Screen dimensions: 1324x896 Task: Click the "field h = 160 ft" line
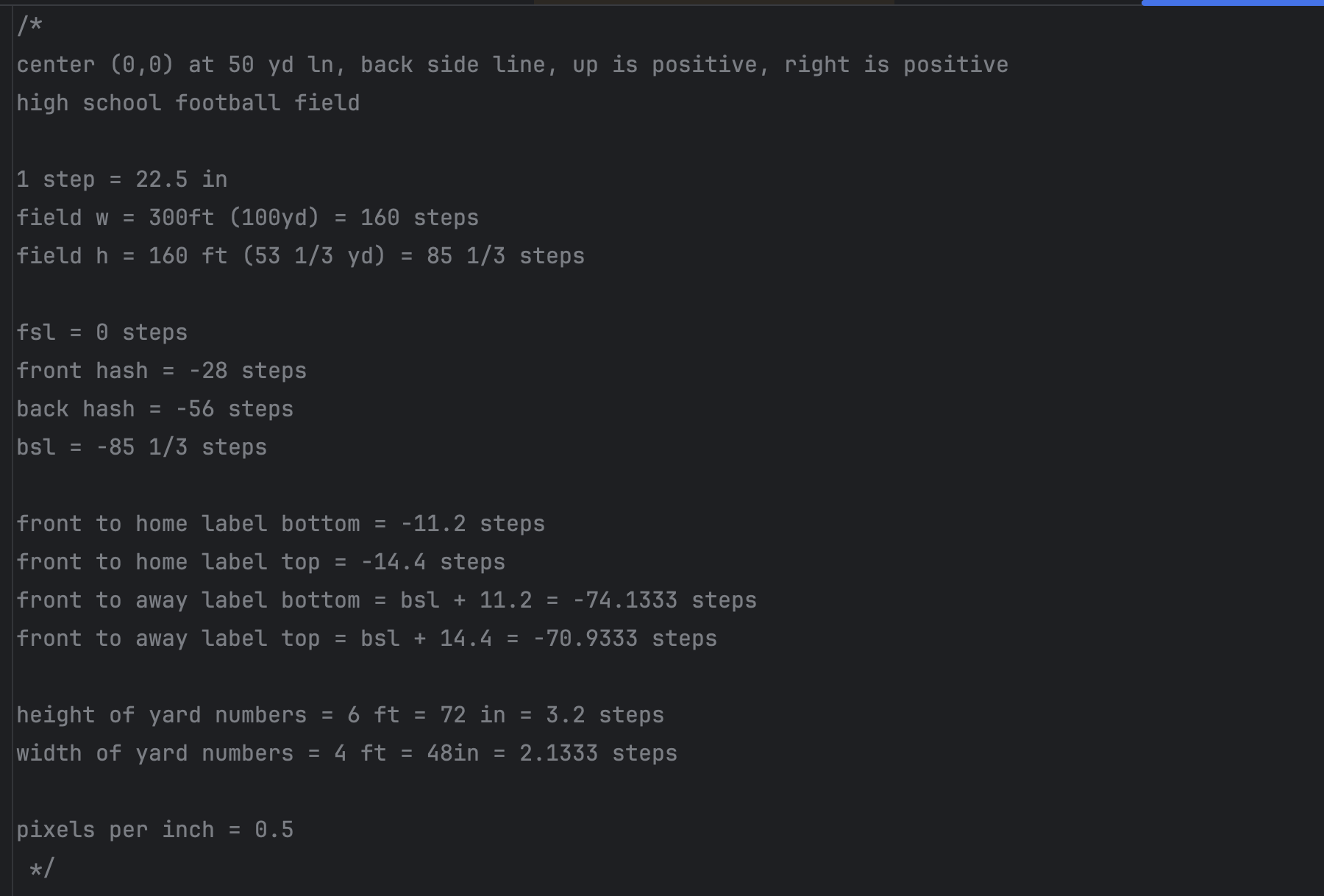pos(300,256)
